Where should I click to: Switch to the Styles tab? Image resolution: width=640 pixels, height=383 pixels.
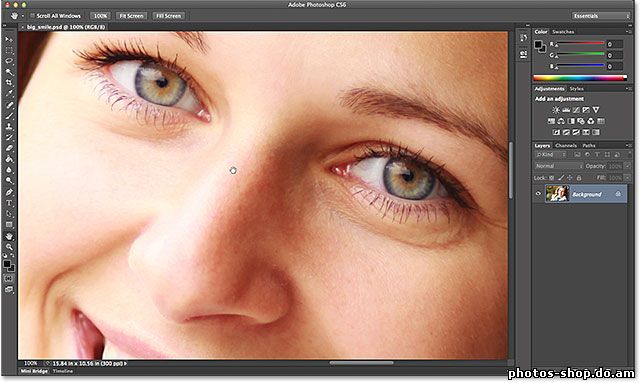[x=577, y=89]
